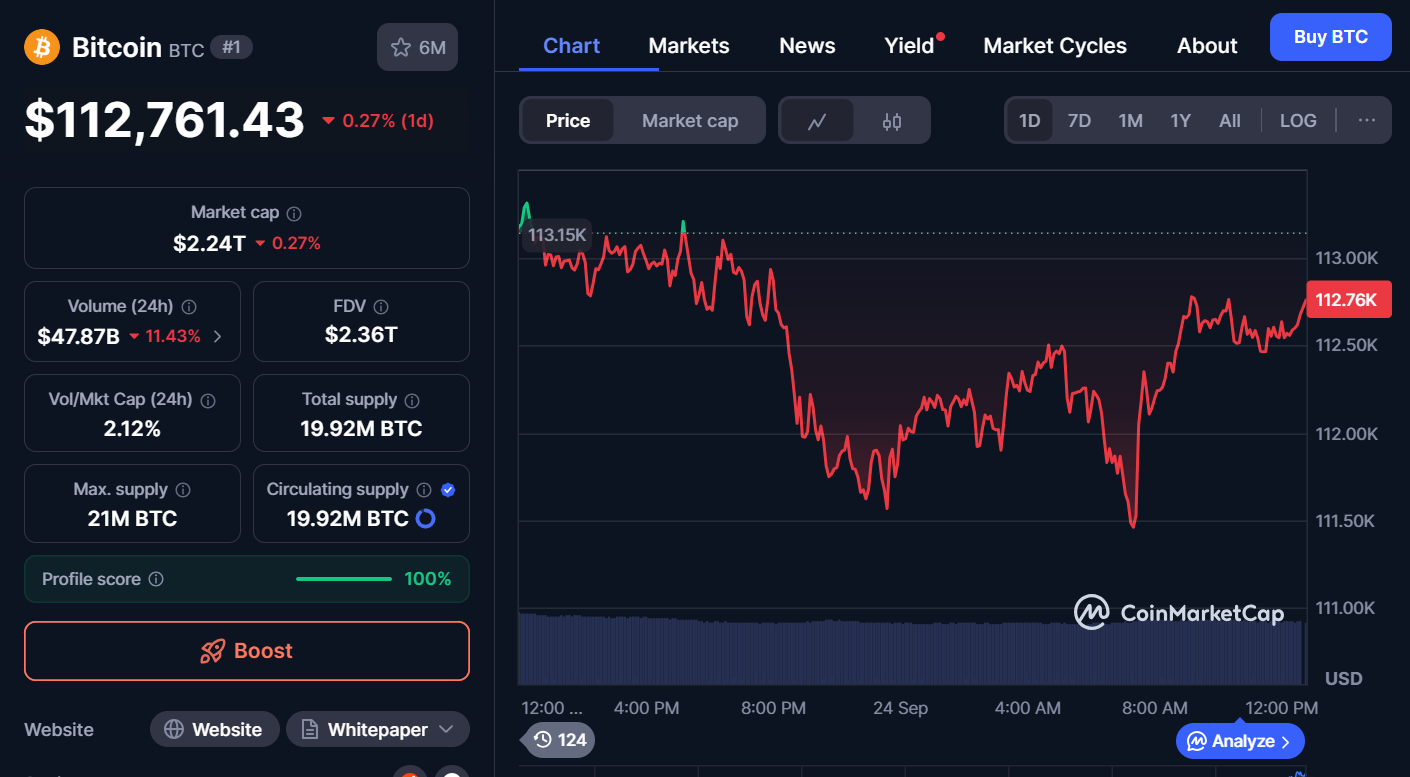1410x777 pixels.
Task: Click the 2.12% Vol/Mkt Cap value
Action: click(x=132, y=429)
